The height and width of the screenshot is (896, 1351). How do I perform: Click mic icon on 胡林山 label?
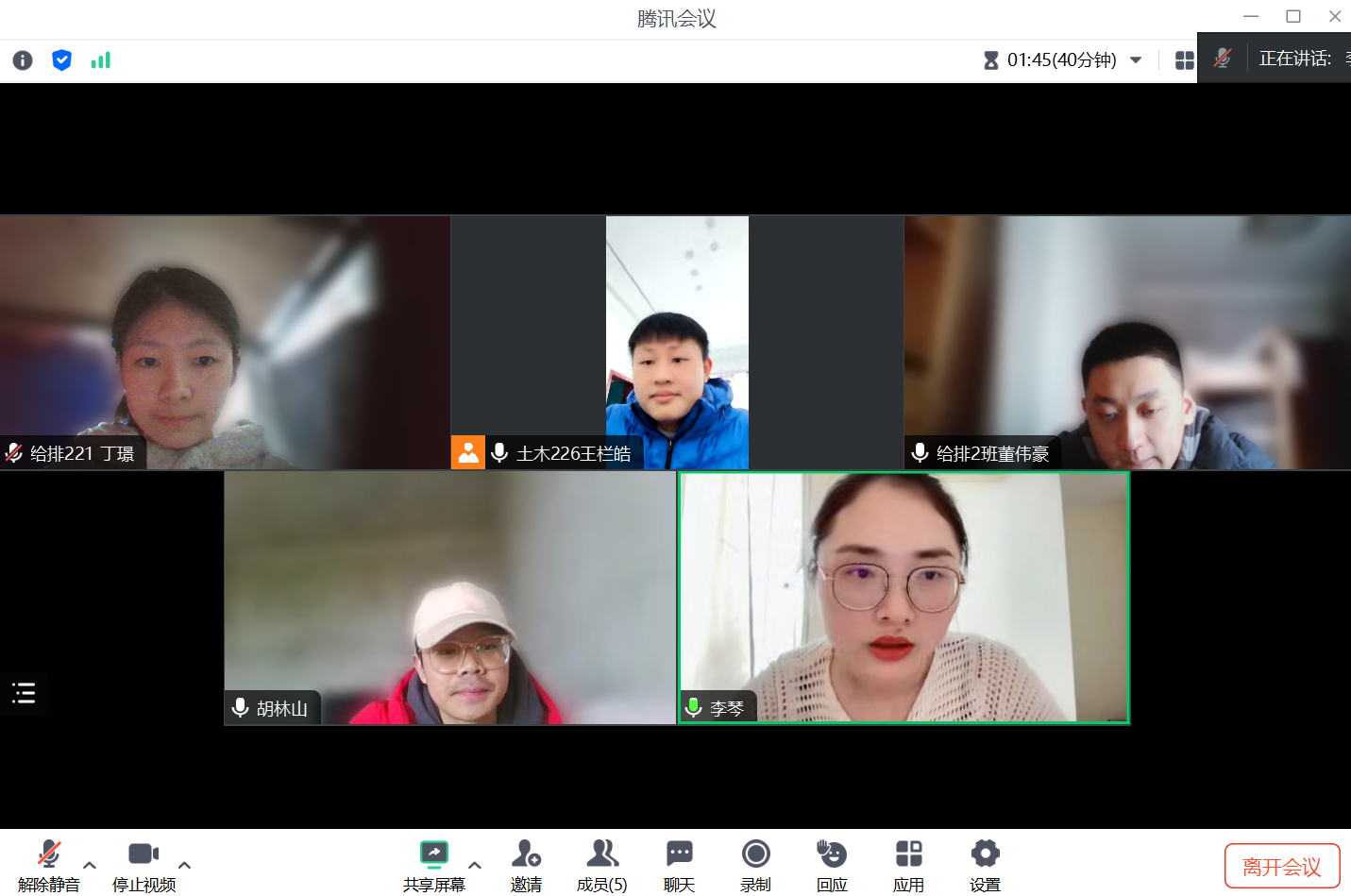pos(240,708)
